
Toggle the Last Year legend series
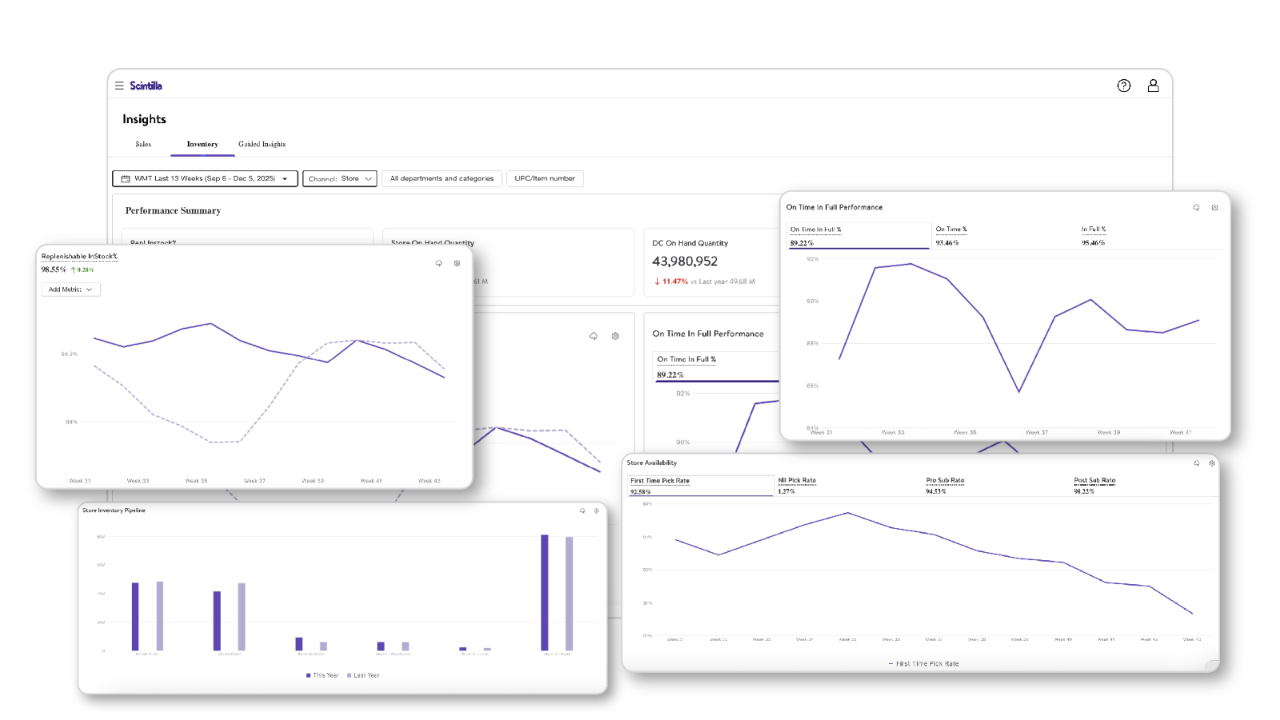(363, 675)
